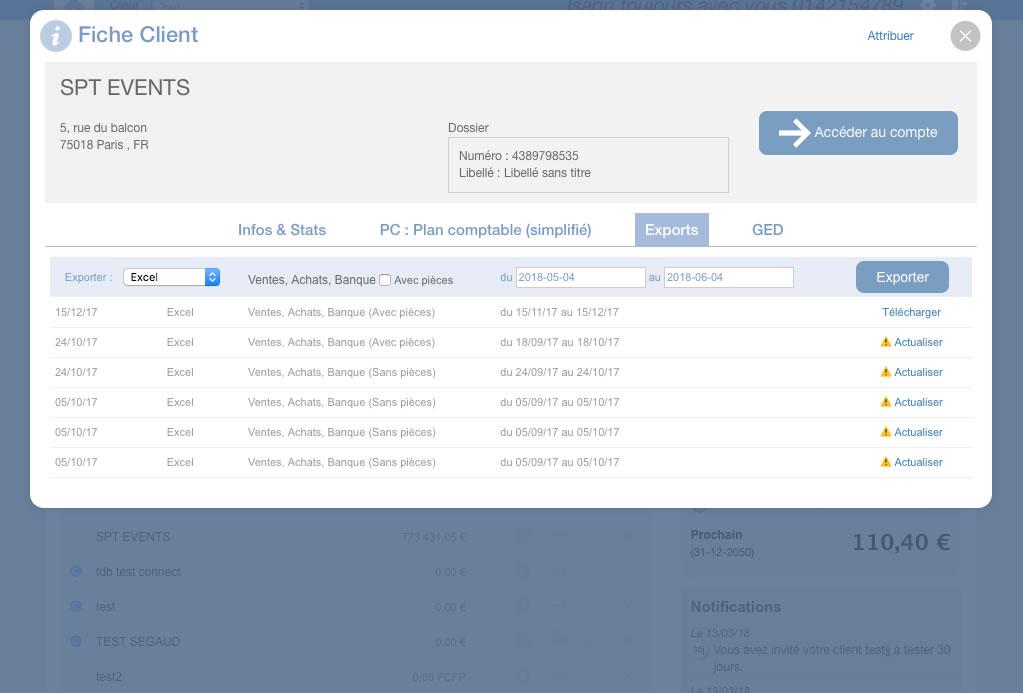Click Accéder au compte button

pyautogui.click(x=858, y=132)
